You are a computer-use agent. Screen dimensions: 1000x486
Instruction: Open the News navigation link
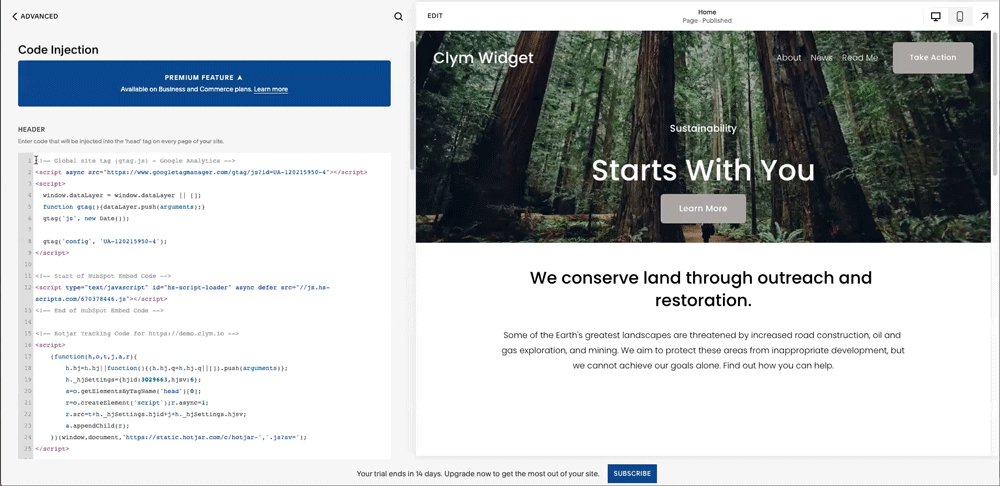pos(821,57)
